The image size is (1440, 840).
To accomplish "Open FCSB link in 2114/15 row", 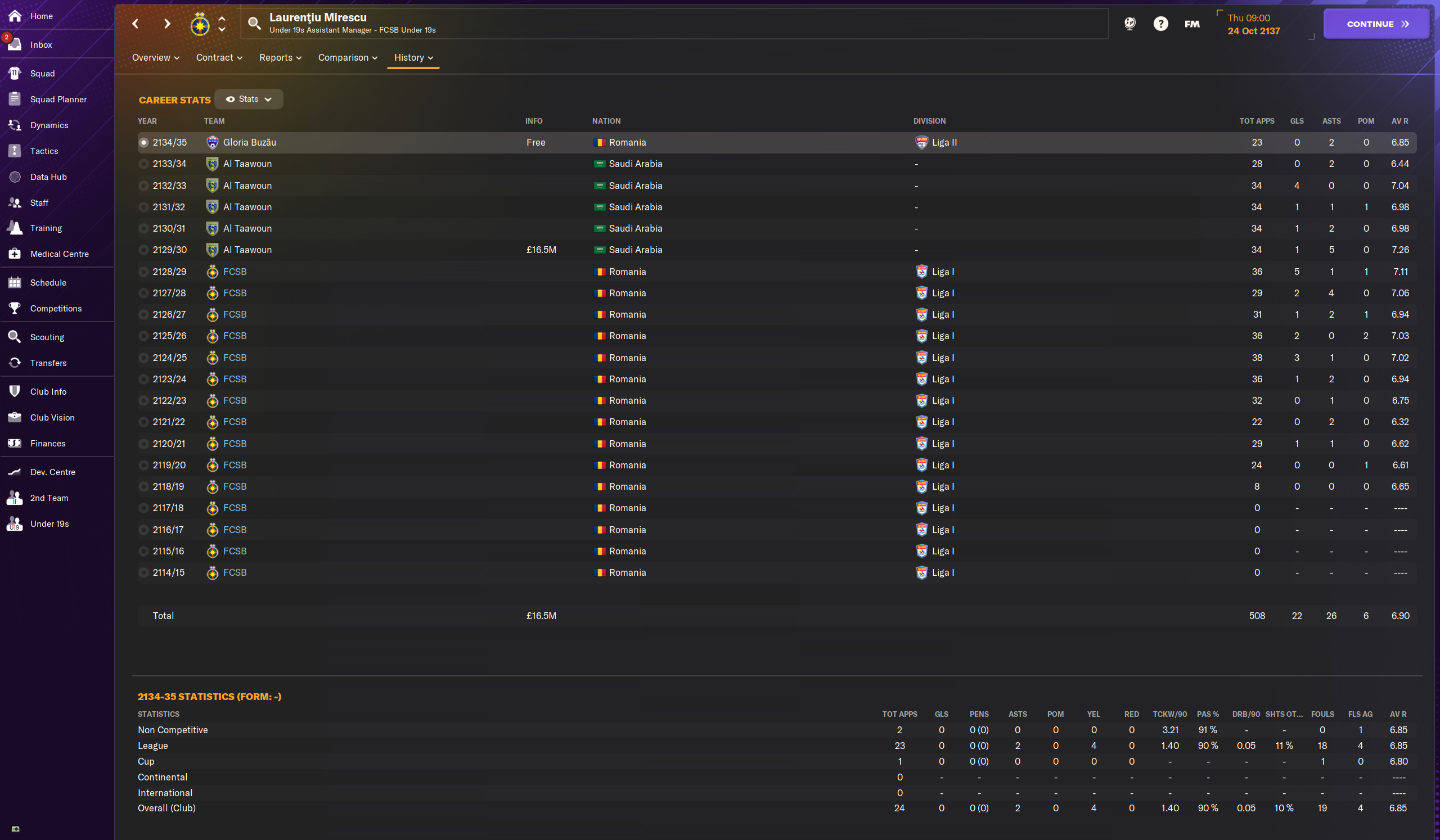I will tap(235, 573).
